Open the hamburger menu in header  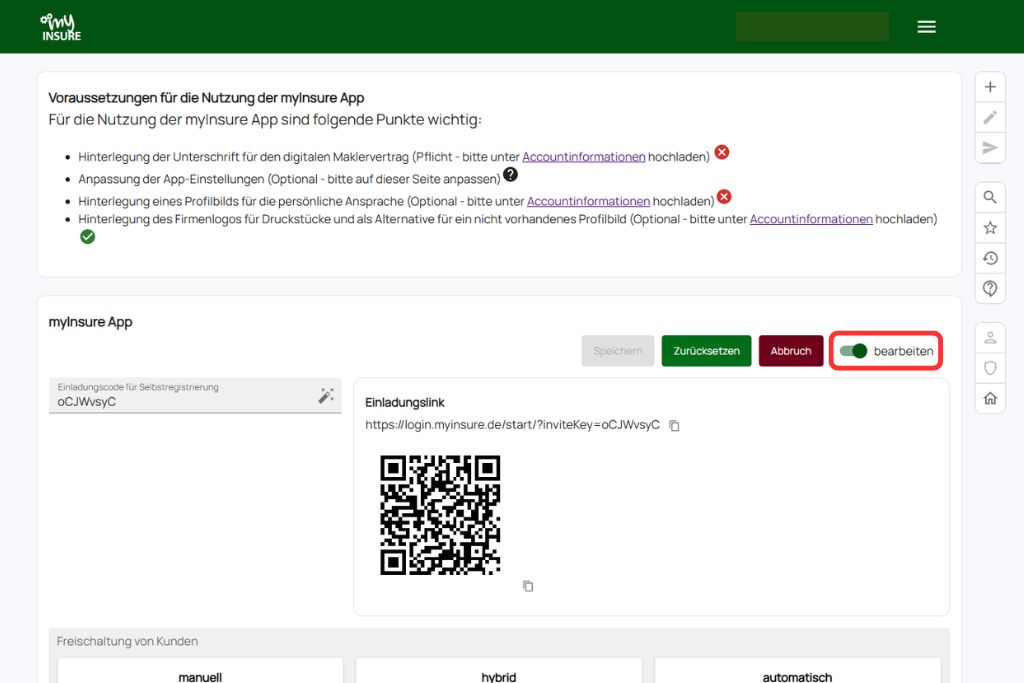point(926,27)
